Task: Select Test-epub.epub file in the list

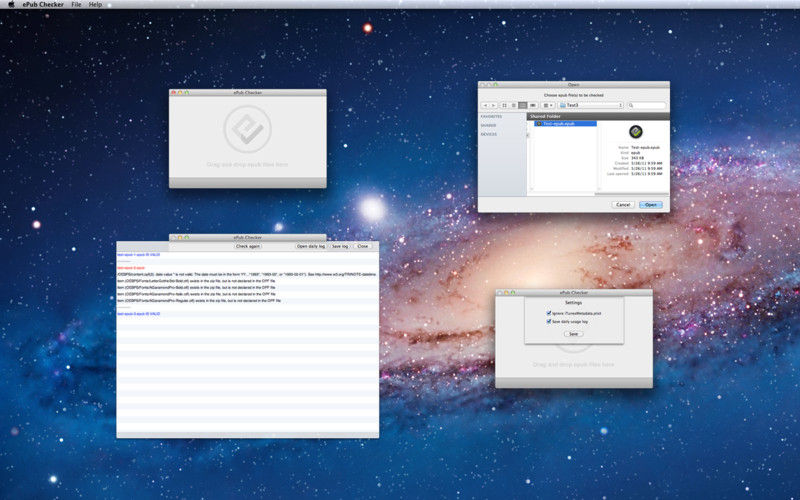Action: point(565,123)
